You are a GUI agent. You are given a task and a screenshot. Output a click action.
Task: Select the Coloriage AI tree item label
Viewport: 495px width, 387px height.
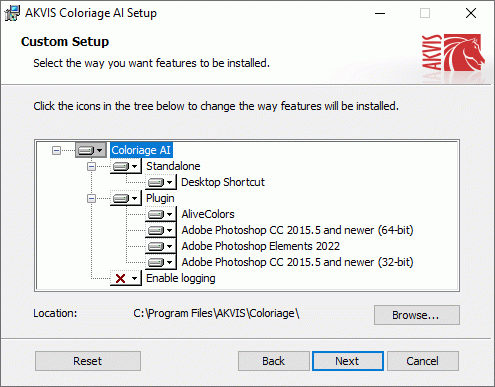[x=141, y=150]
